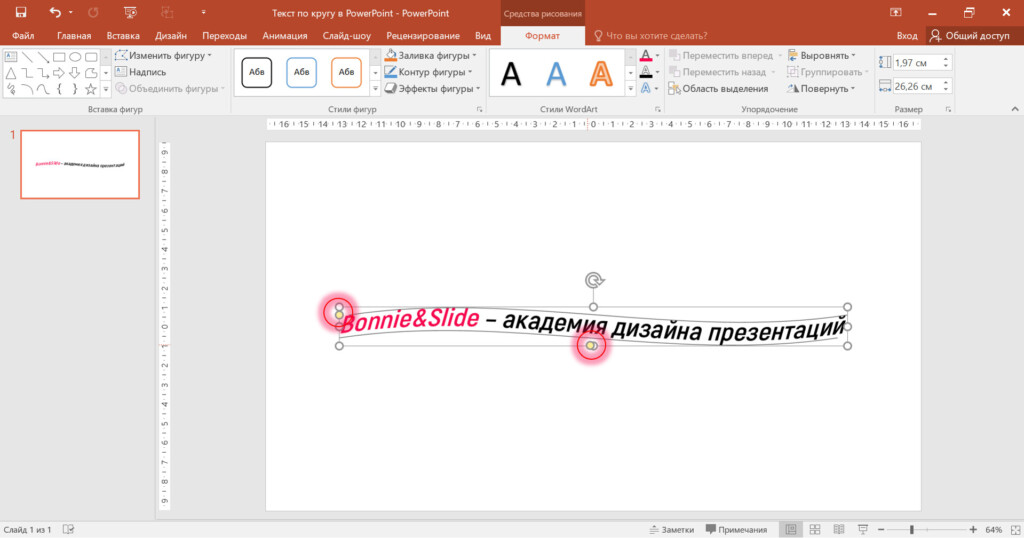The image size is (1024, 538).
Task: Open the Заливка фигуры fill dropdown
Action: tap(430, 55)
